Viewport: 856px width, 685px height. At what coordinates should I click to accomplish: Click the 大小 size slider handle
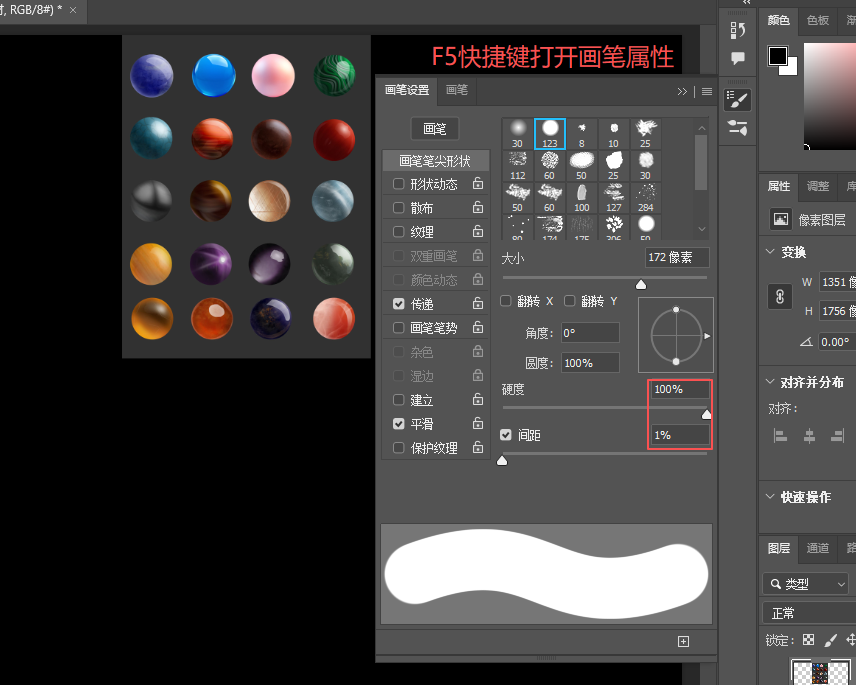coord(641,284)
